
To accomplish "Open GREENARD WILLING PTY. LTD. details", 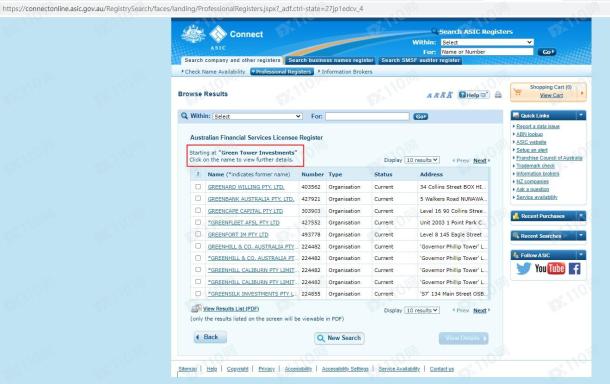I will click(246, 187).
